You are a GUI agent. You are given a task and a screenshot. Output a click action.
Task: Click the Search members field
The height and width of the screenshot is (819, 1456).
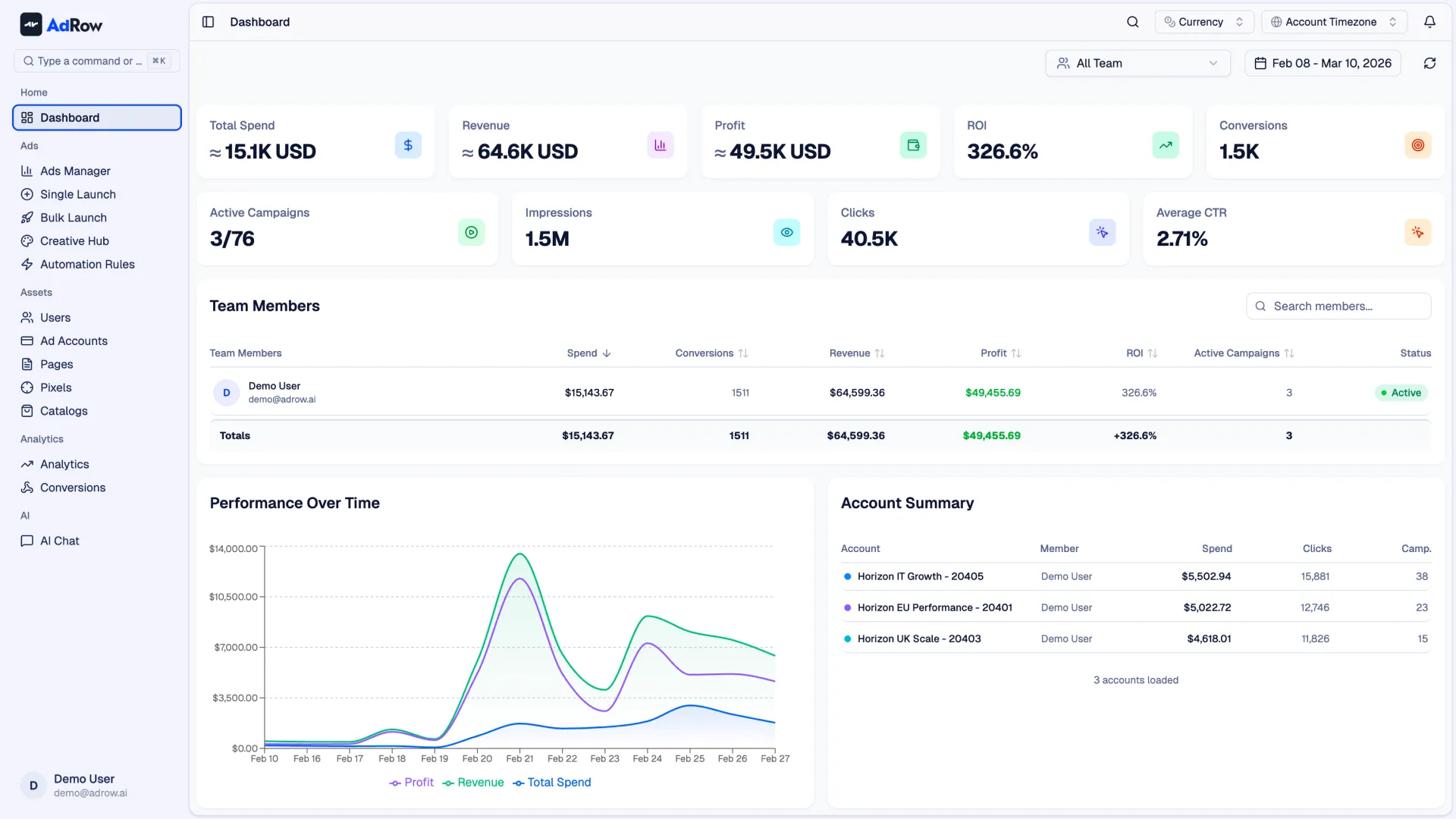coord(1338,306)
